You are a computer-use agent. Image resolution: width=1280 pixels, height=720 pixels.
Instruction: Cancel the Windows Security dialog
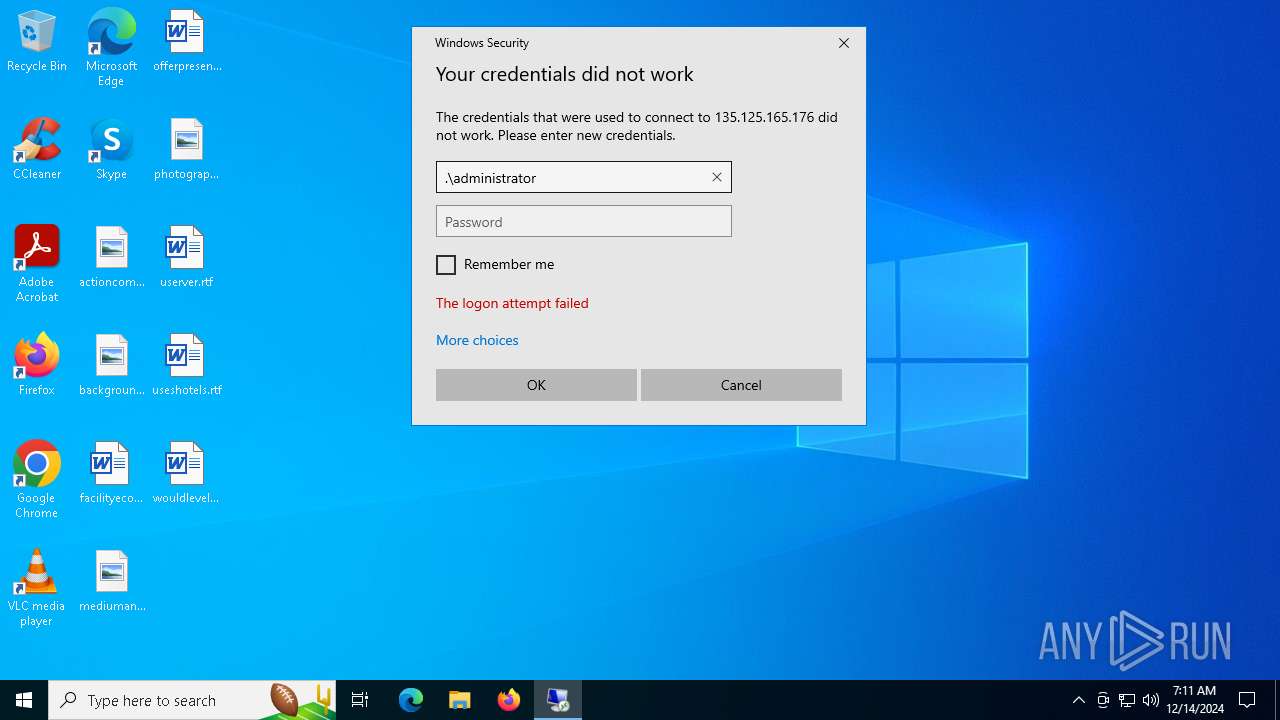[741, 385]
